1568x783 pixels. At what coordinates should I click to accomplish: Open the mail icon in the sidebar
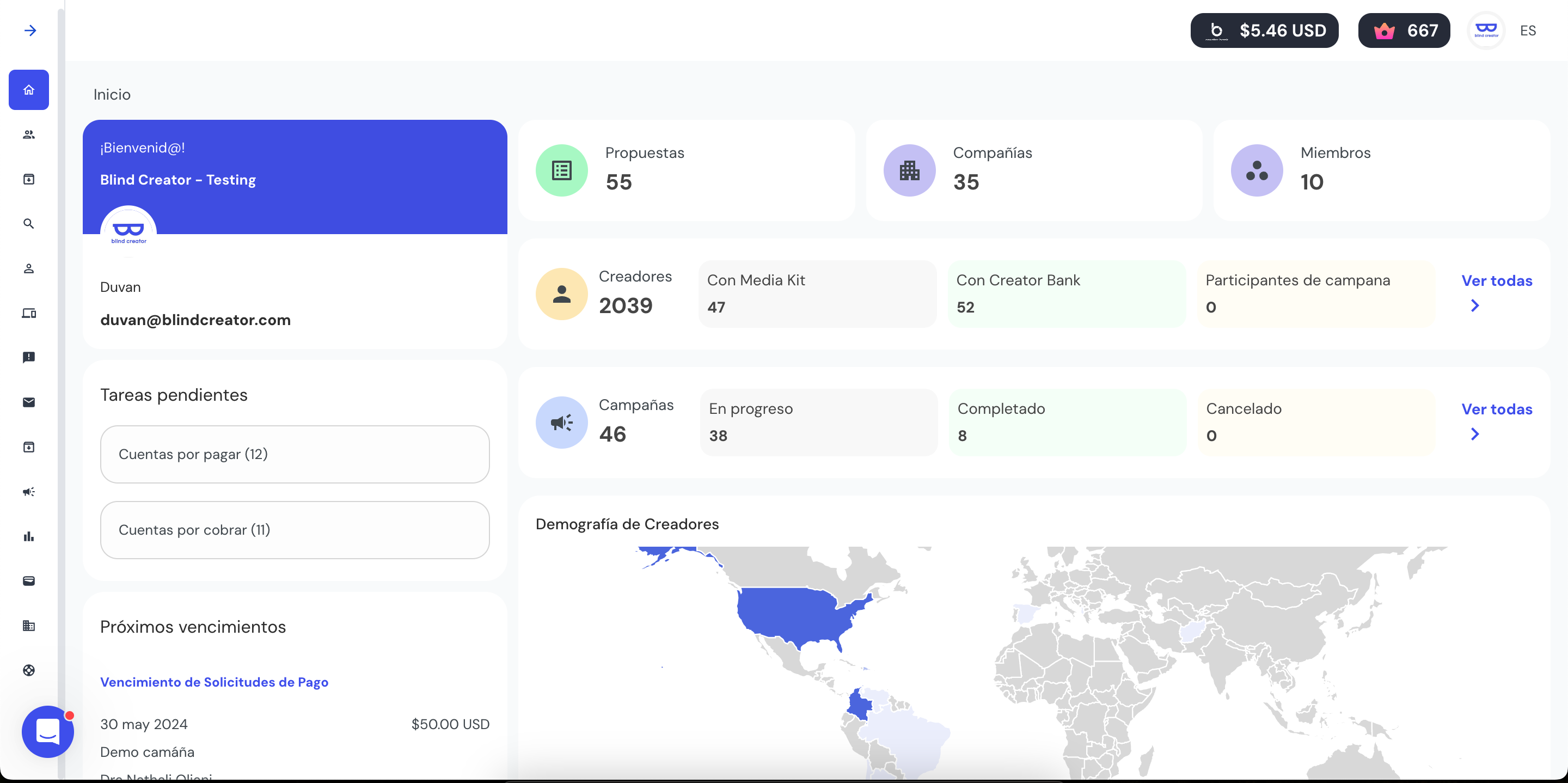click(x=29, y=402)
